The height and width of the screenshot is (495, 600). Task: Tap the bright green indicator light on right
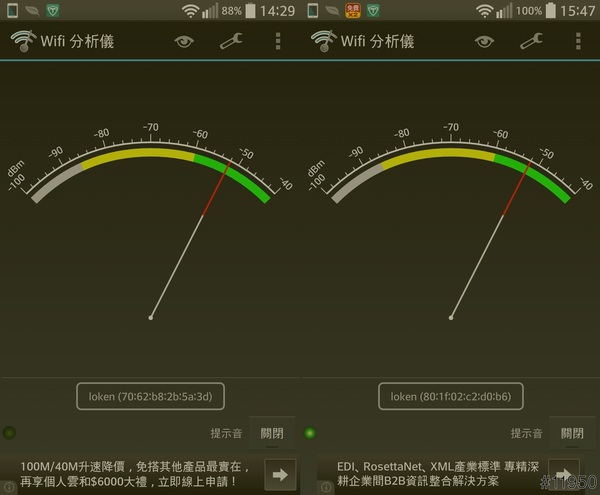pos(310,433)
